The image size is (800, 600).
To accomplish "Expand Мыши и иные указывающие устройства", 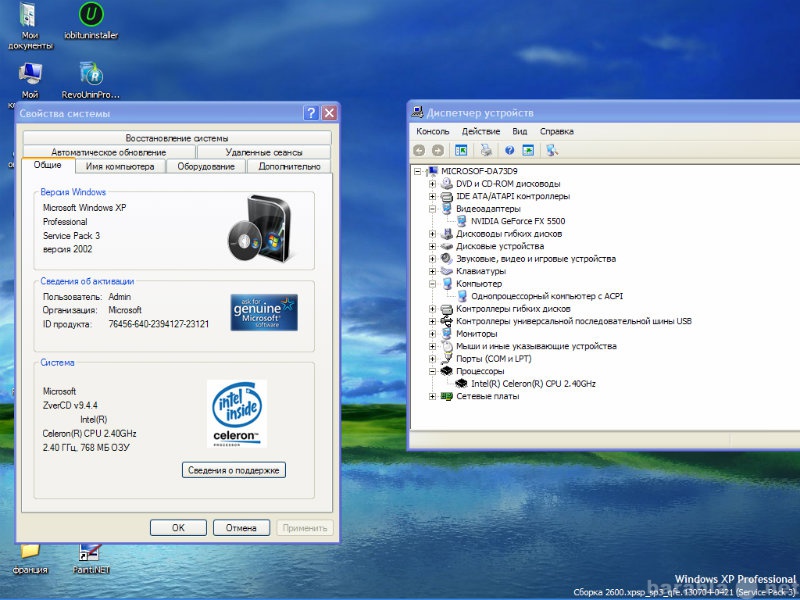I will [x=432, y=346].
